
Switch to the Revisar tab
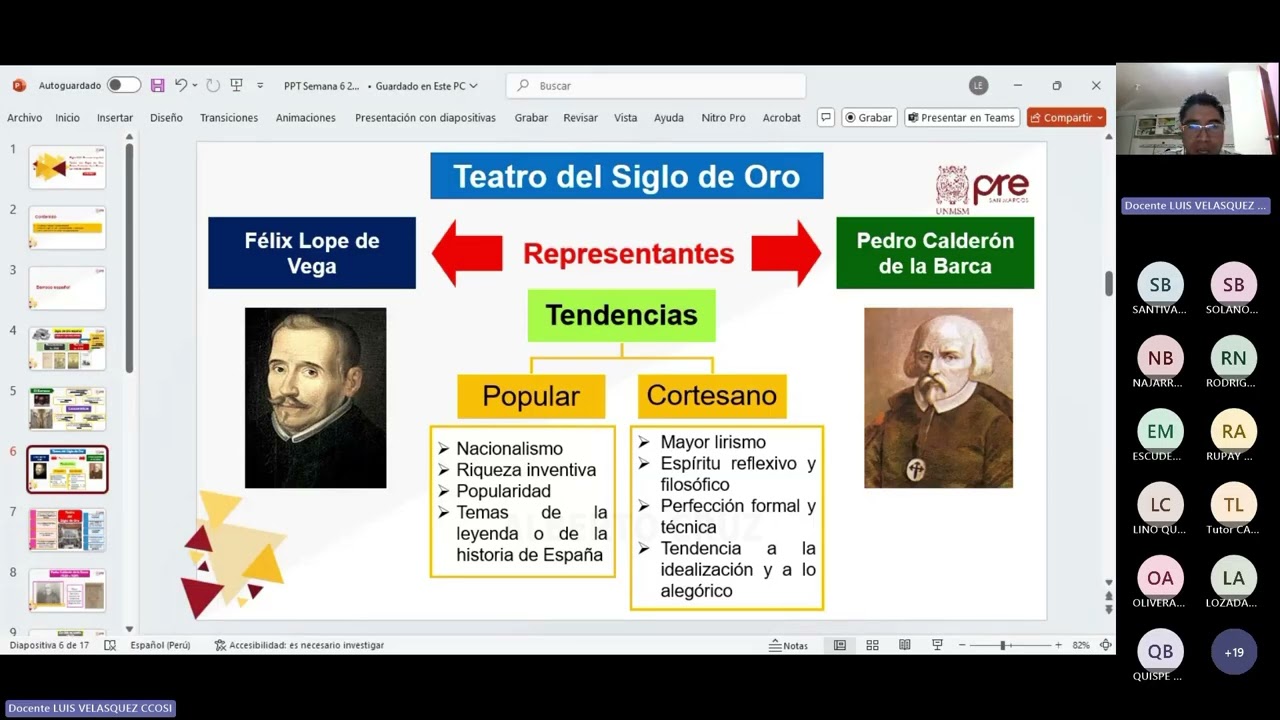pyautogui.click(x=580, y=118)
